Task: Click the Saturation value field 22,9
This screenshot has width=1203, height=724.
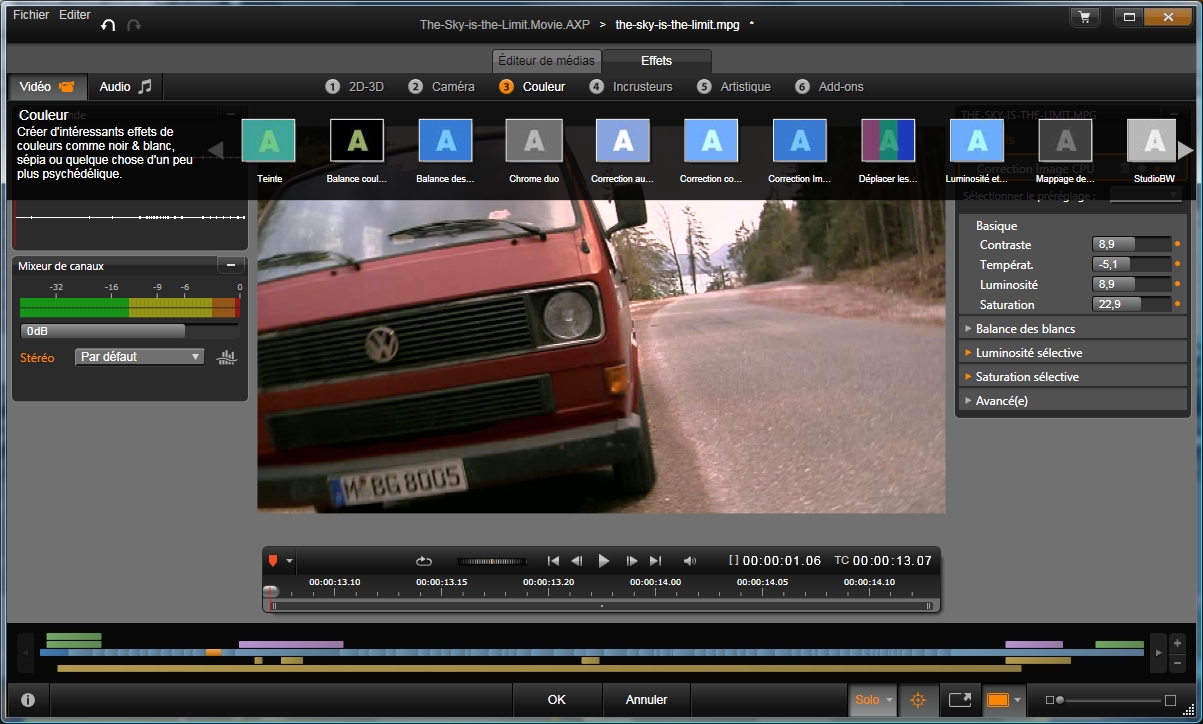Action: (x=1131, y=304)
